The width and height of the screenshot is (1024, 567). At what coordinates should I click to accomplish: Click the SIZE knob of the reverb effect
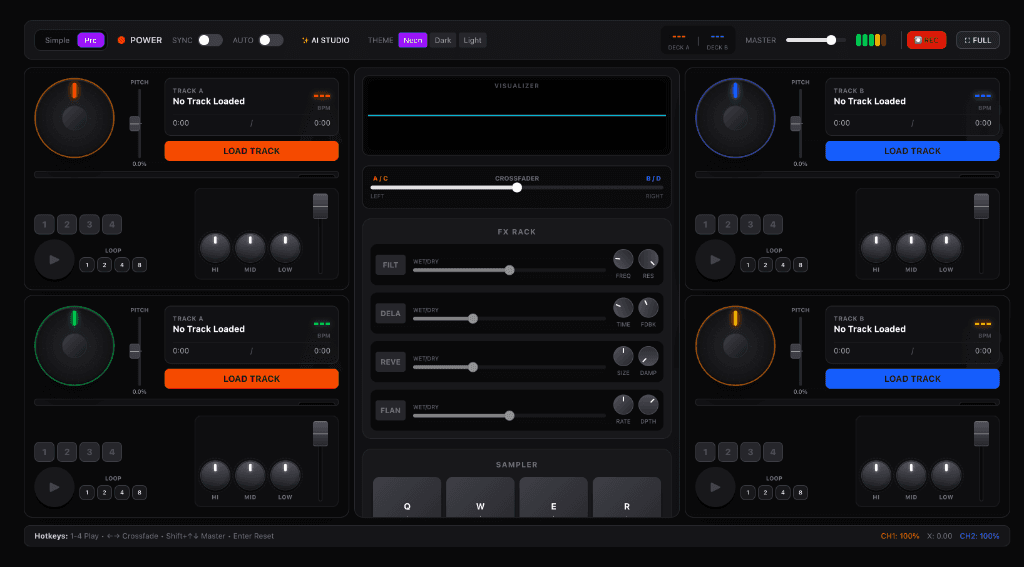(x=623, y=356)
